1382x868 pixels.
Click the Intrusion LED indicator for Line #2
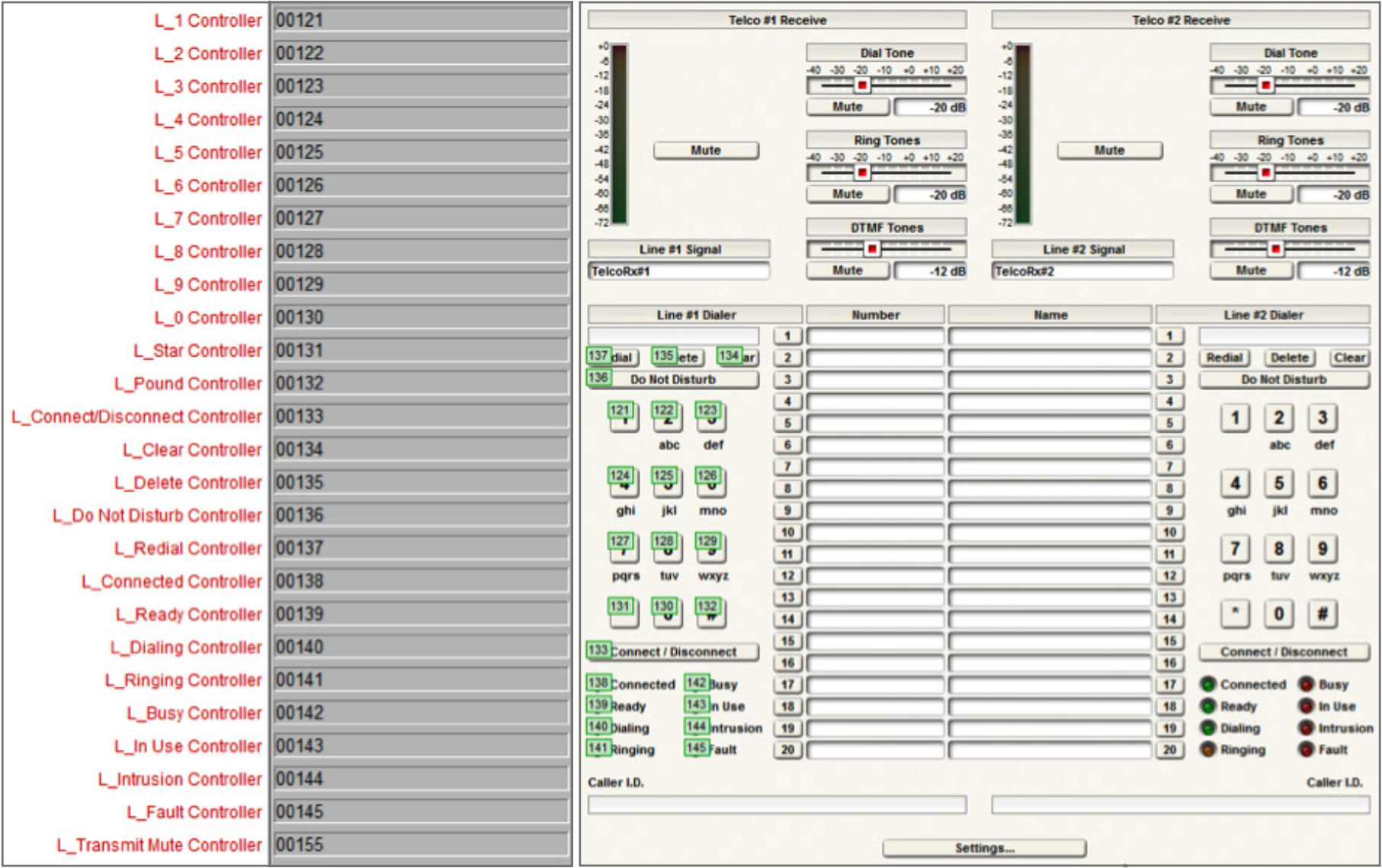click(1308, 728)
